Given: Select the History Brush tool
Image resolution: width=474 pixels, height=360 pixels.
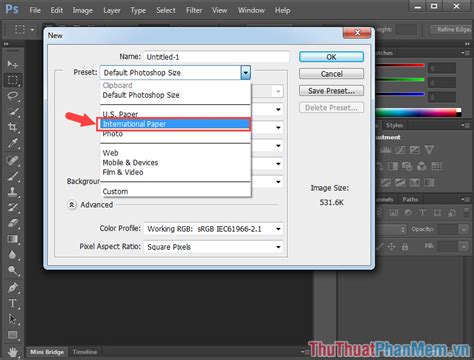Looking at the screenshot, I should click(x=13, y=207).
